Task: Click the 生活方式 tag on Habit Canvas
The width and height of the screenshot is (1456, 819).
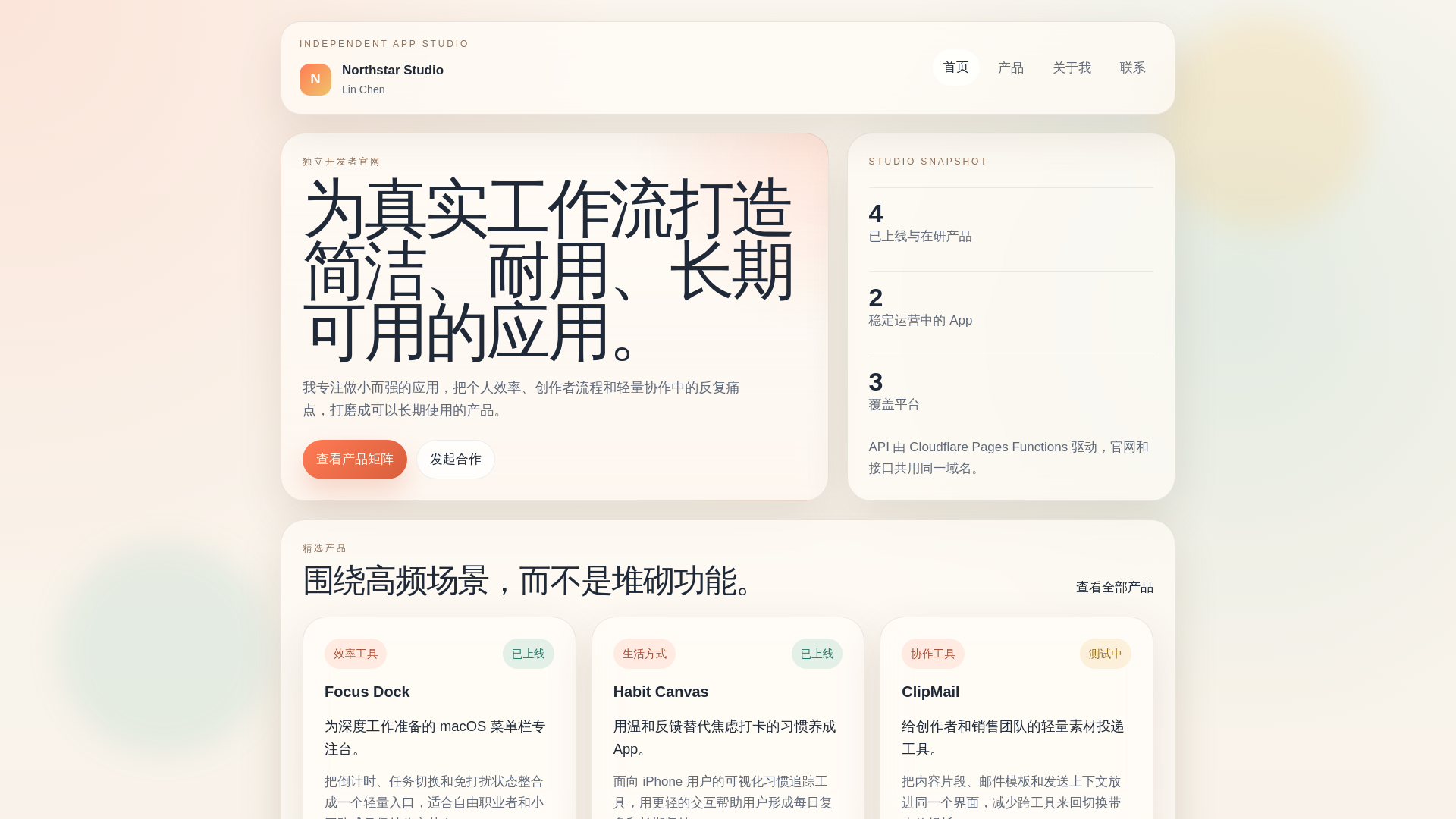Action: coord(645,654)
